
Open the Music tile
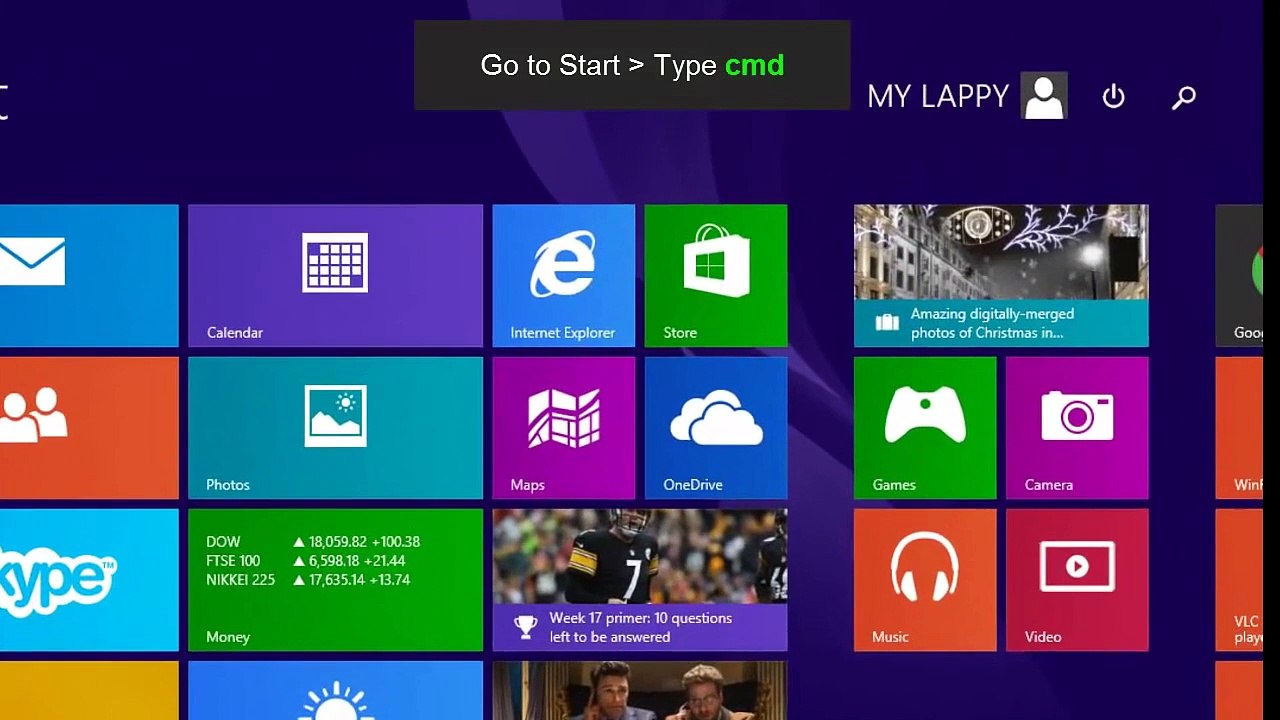925,580
